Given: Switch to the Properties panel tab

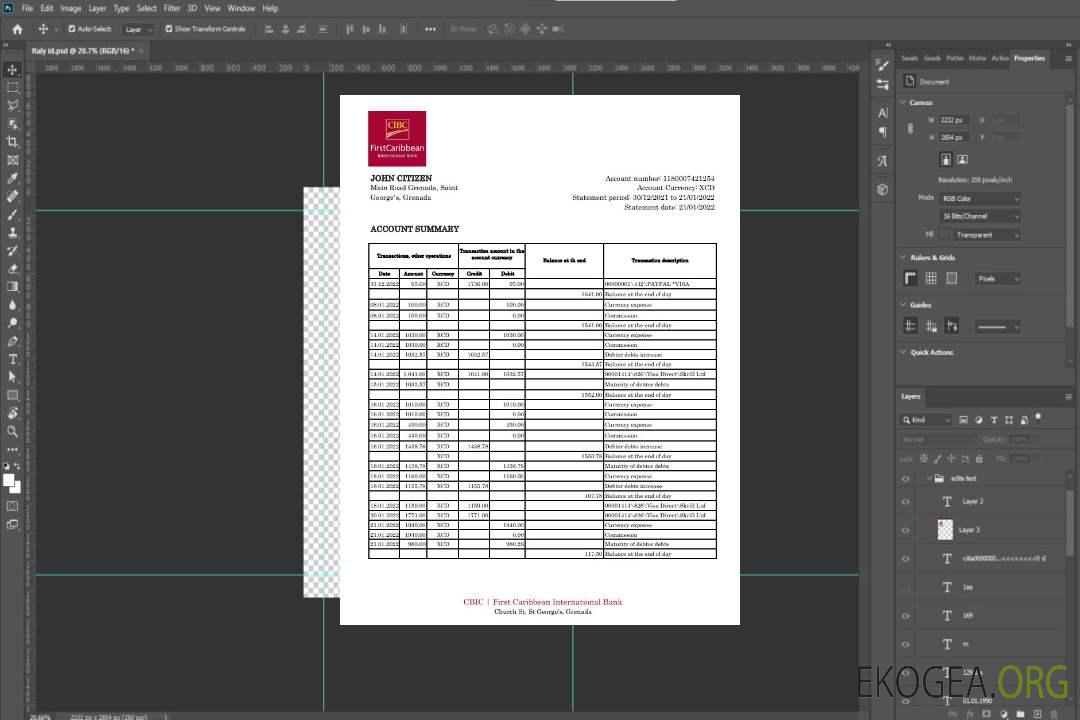Looking at the screenshot, I should [x=1029, y=59].
